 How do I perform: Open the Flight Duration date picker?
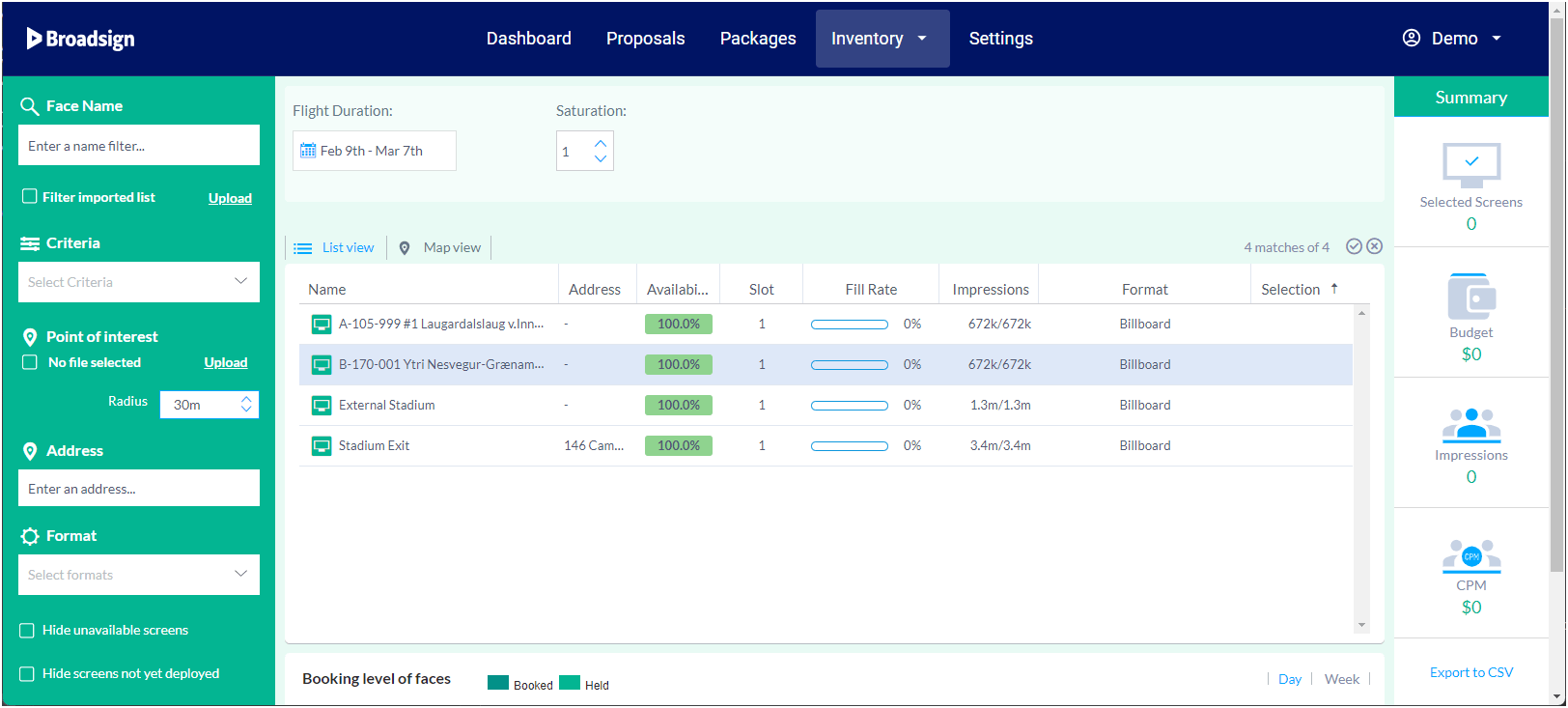pyautogui.click(x=375, y=151)
